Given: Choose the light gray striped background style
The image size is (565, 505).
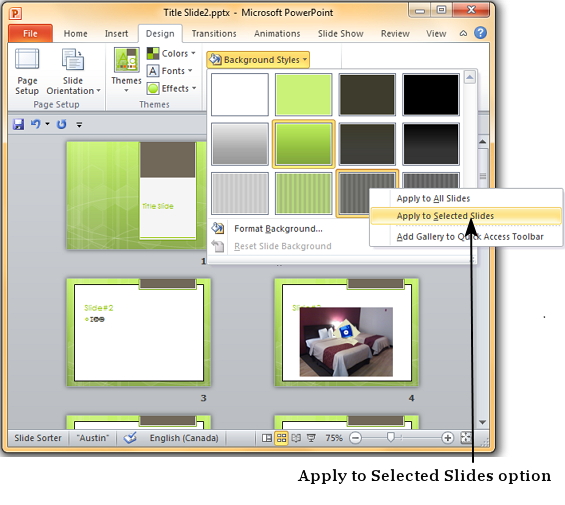Looking at the screenshot, I should click(x=240, y=193).
